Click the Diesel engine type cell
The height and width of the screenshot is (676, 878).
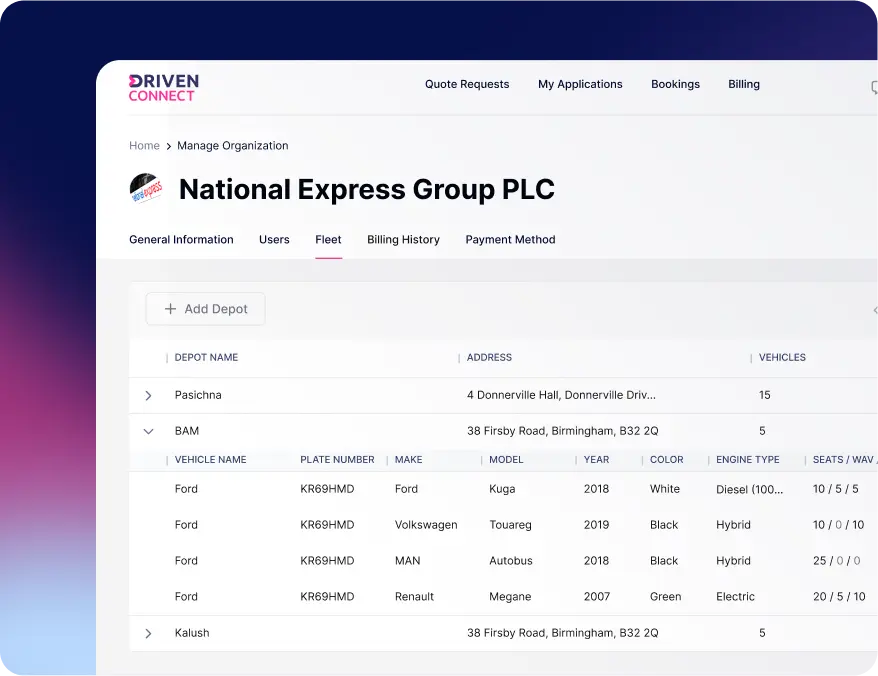click(x=750, y=490)
